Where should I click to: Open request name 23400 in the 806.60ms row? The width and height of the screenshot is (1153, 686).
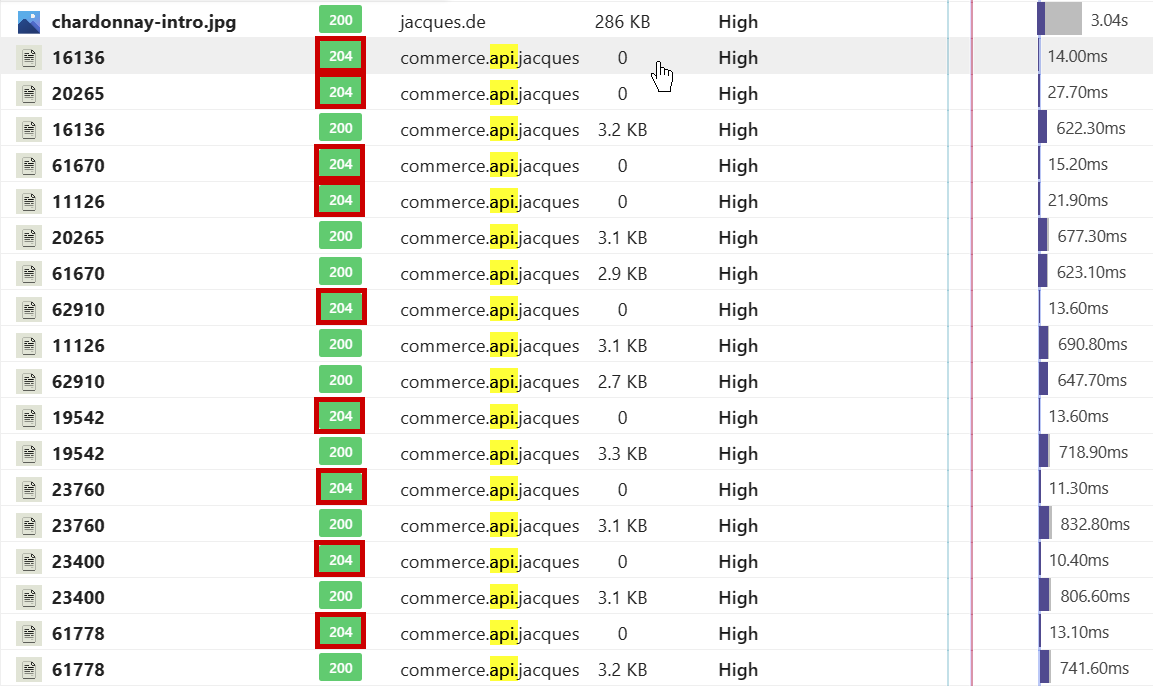(78, 599)
